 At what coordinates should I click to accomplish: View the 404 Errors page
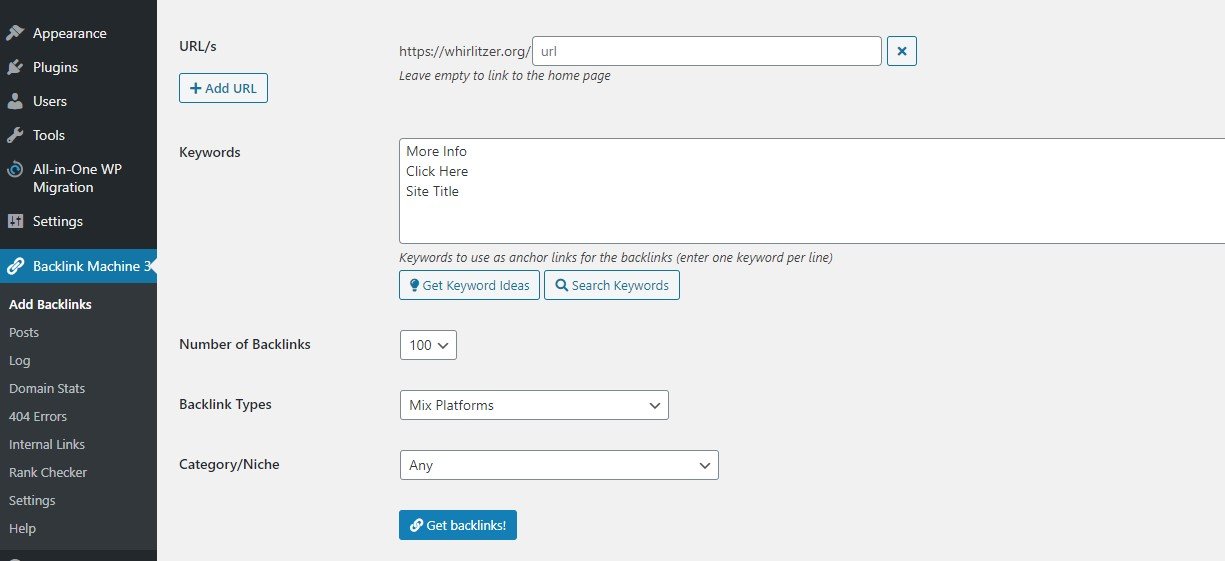38,416
